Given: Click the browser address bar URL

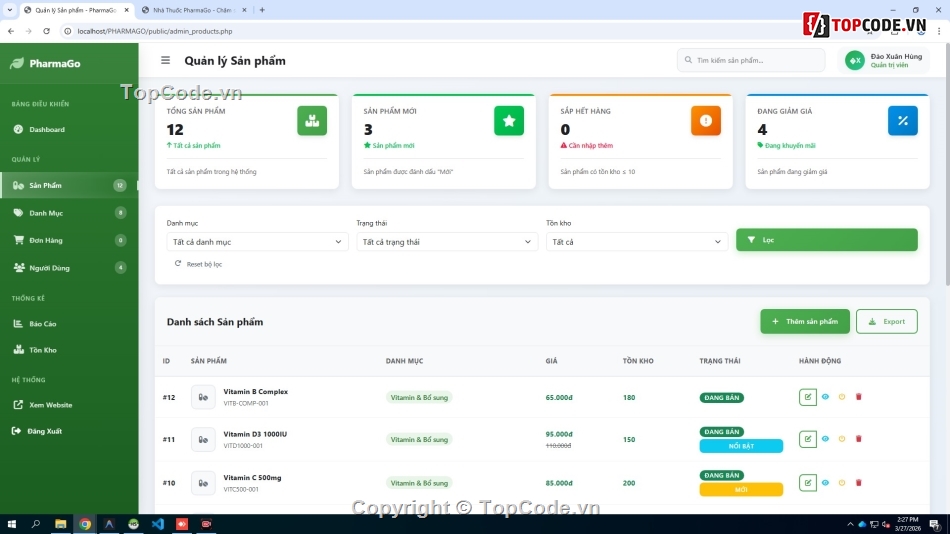Looking at the screenshot, I should click(x=155, y=31).
